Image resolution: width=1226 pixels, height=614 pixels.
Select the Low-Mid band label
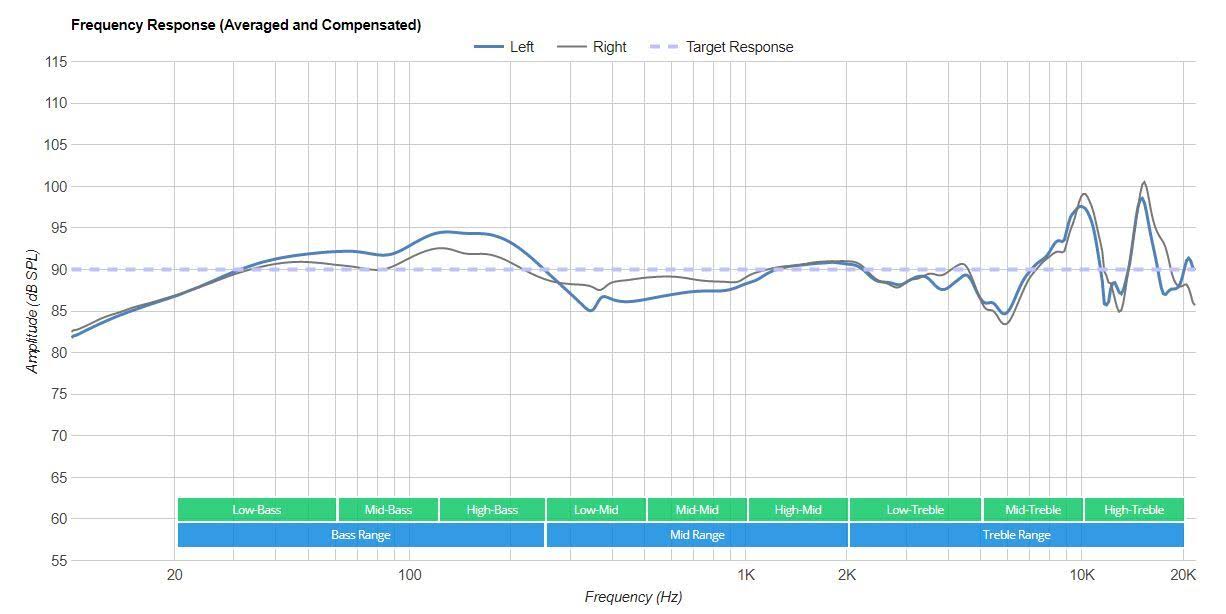[x=596, y=510]
